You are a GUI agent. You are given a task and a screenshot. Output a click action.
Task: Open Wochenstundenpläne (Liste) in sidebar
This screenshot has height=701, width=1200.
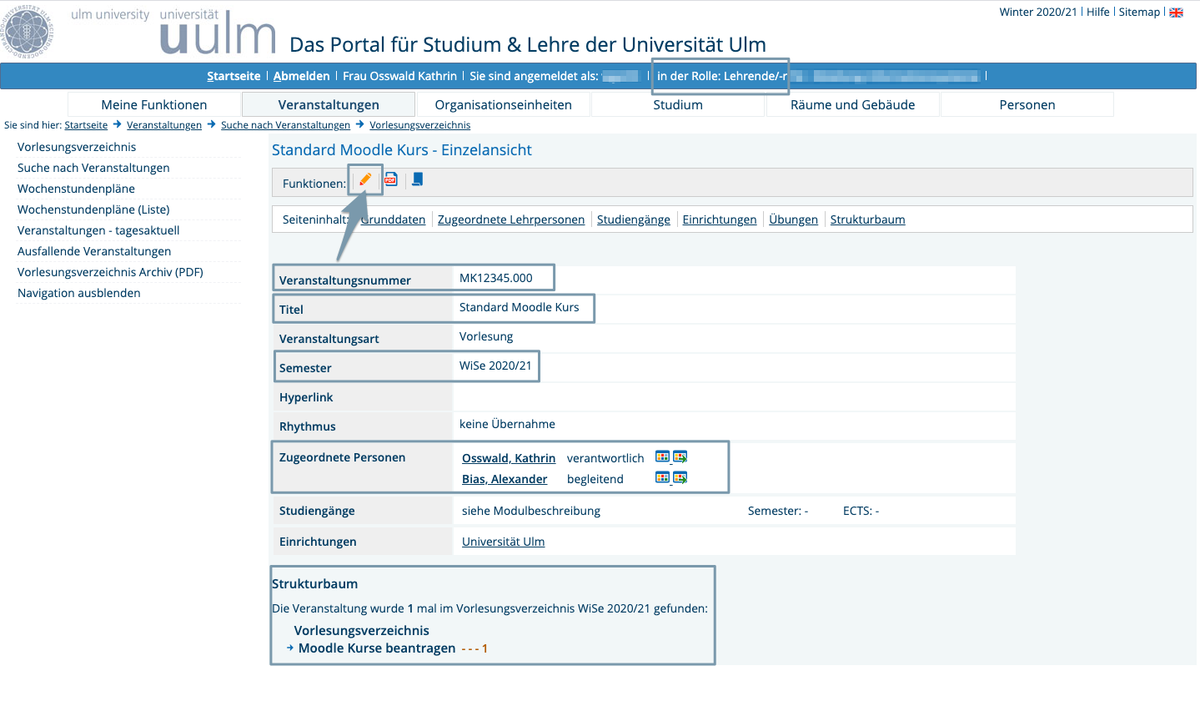click(94, 210)
